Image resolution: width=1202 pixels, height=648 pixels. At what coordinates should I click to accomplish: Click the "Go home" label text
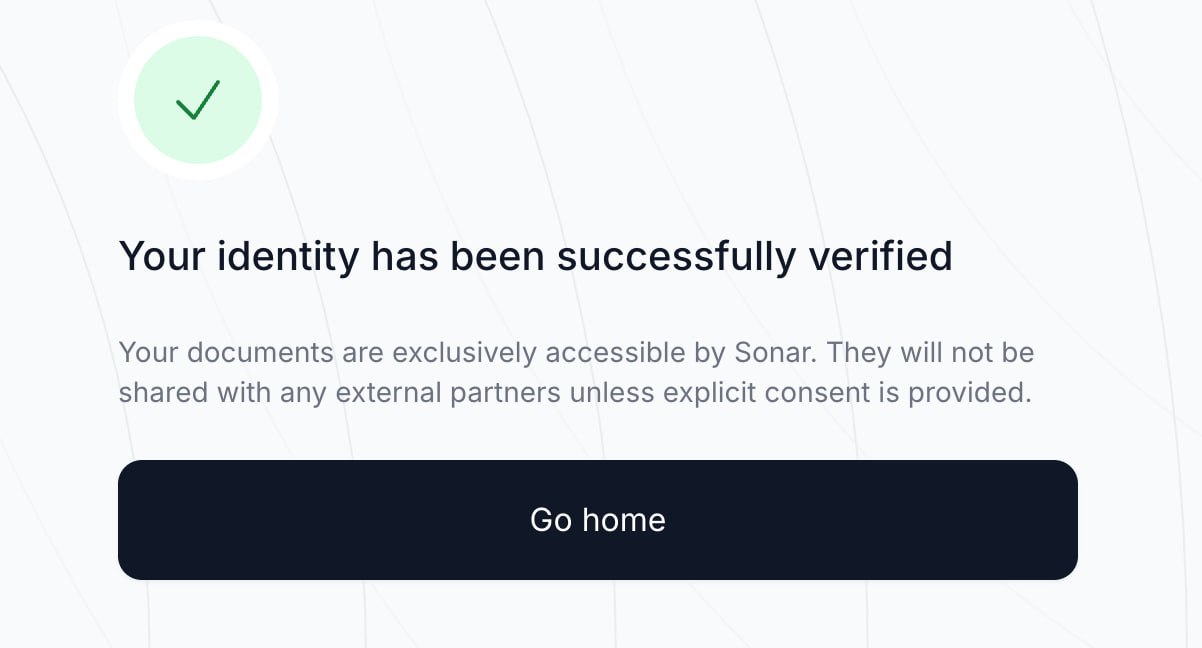coord(597,520)
